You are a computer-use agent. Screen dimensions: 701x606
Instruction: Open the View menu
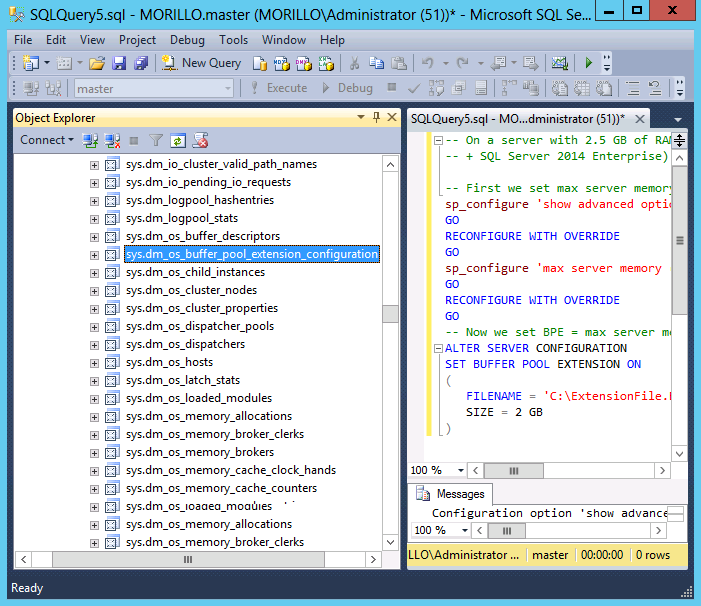(92, 40)
